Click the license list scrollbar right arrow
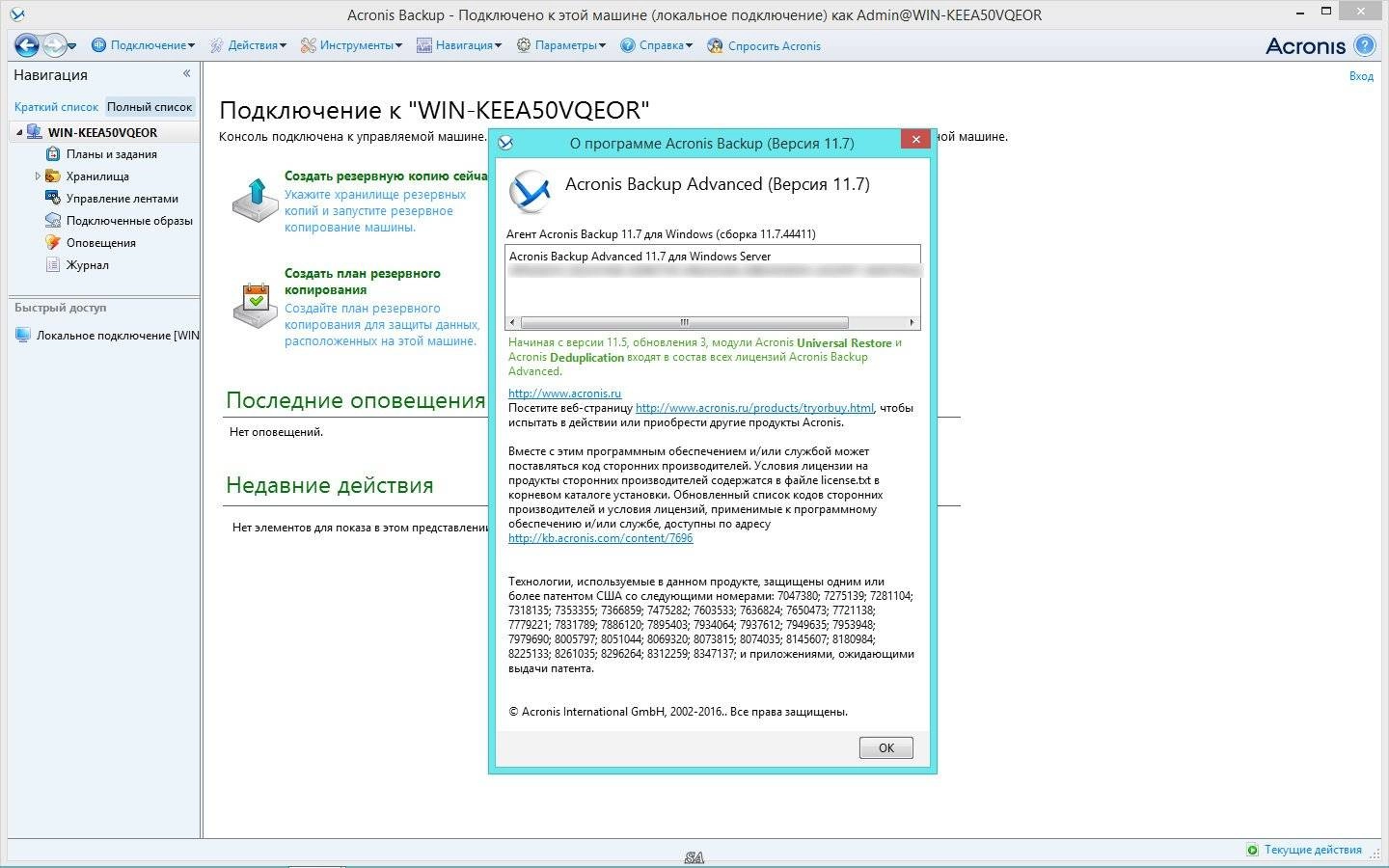The width and height of the screenshot is (1389, 868). [912, 322]
